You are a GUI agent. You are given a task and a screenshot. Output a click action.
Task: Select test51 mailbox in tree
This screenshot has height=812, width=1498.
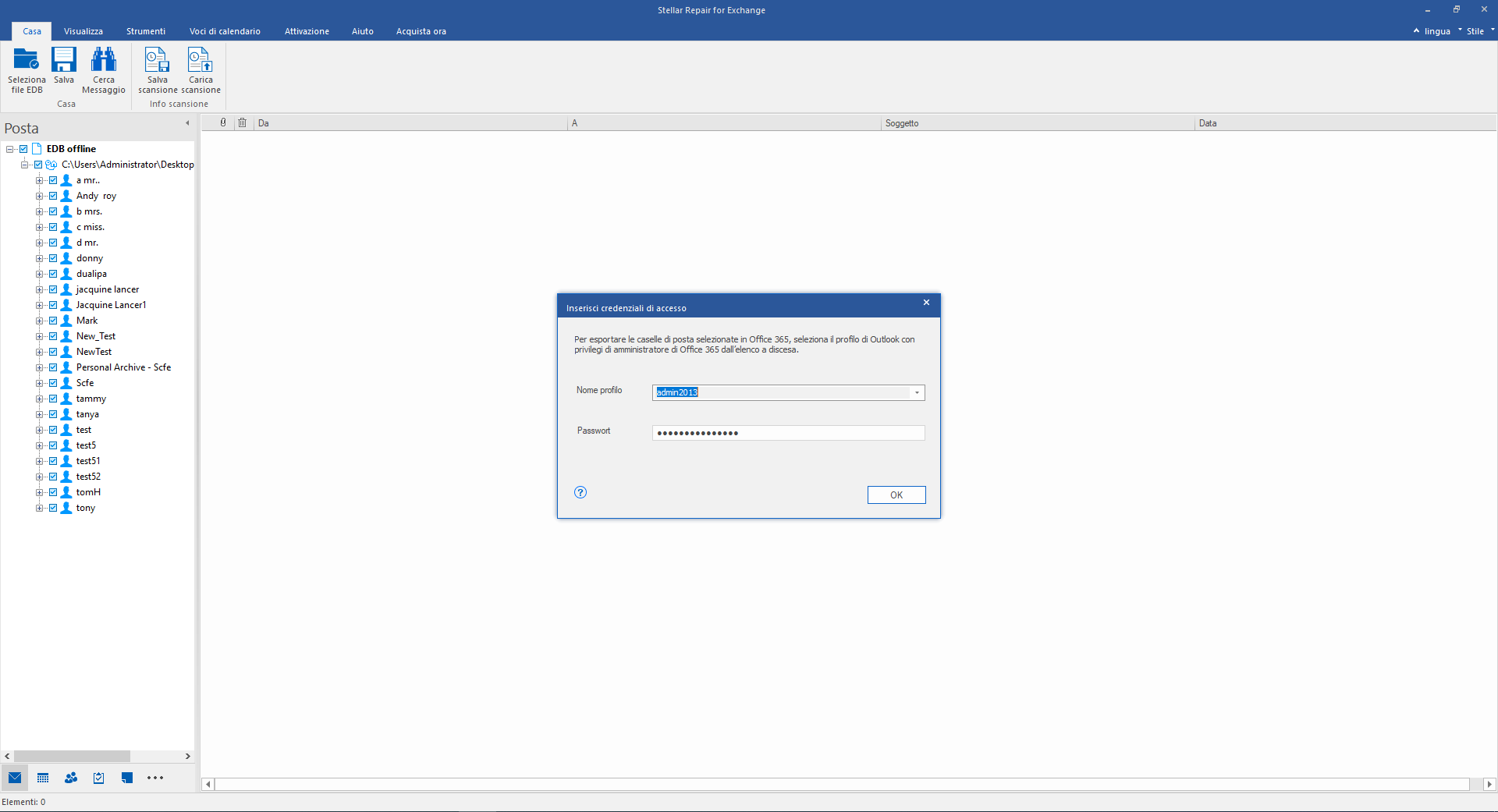(x=88, y=461)
